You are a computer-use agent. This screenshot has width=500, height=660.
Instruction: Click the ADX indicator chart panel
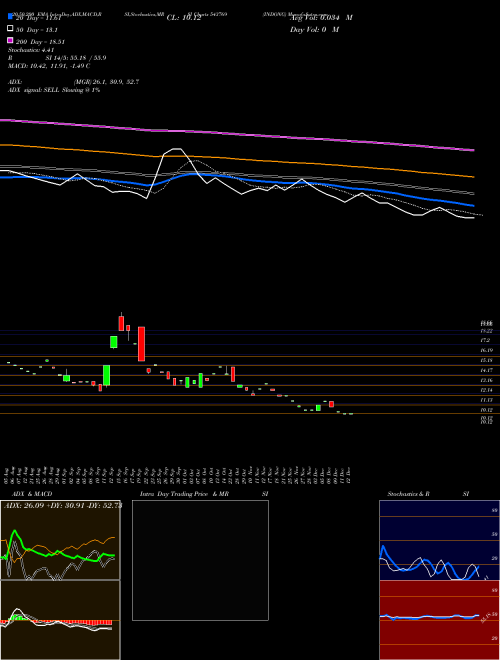(60, 540)
